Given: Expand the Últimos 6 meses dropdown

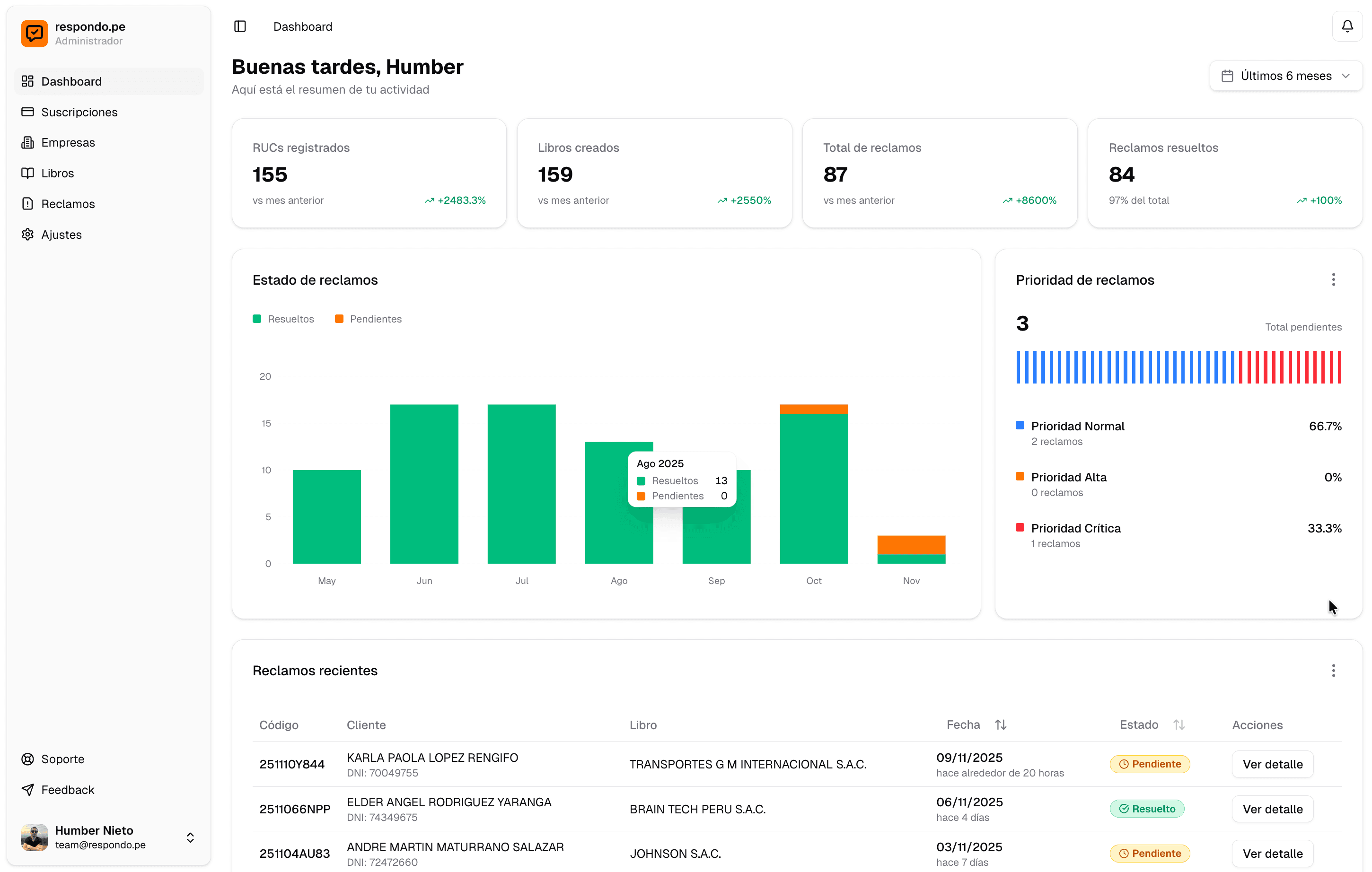Looking at the screenshot, I should coord(1285,76).
